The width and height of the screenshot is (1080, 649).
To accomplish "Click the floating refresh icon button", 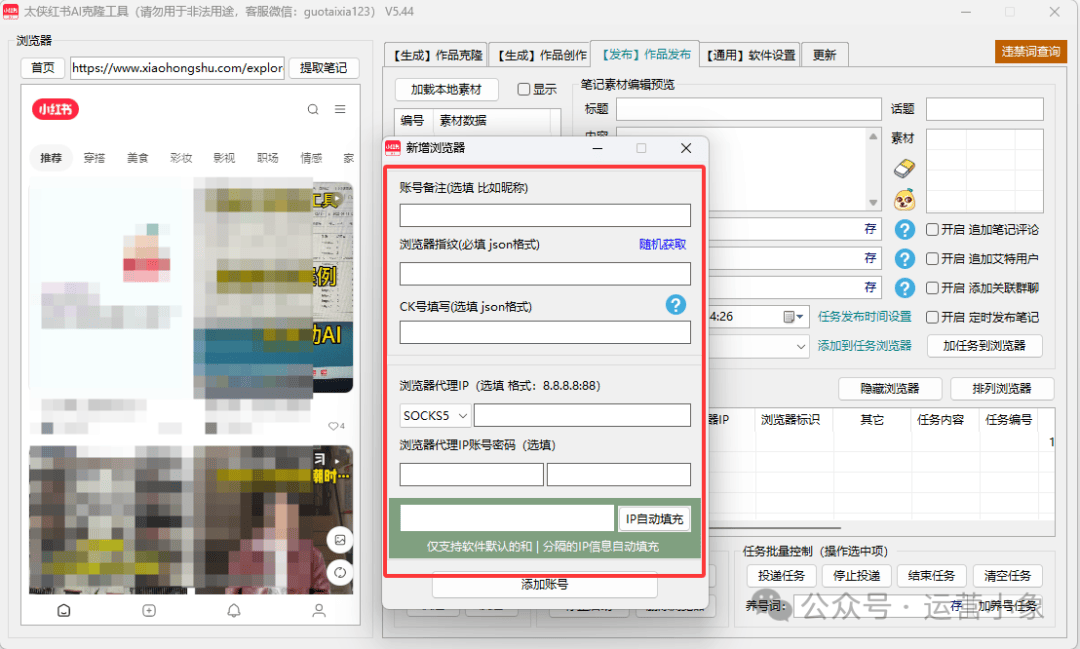I will (x=340, y=573).
